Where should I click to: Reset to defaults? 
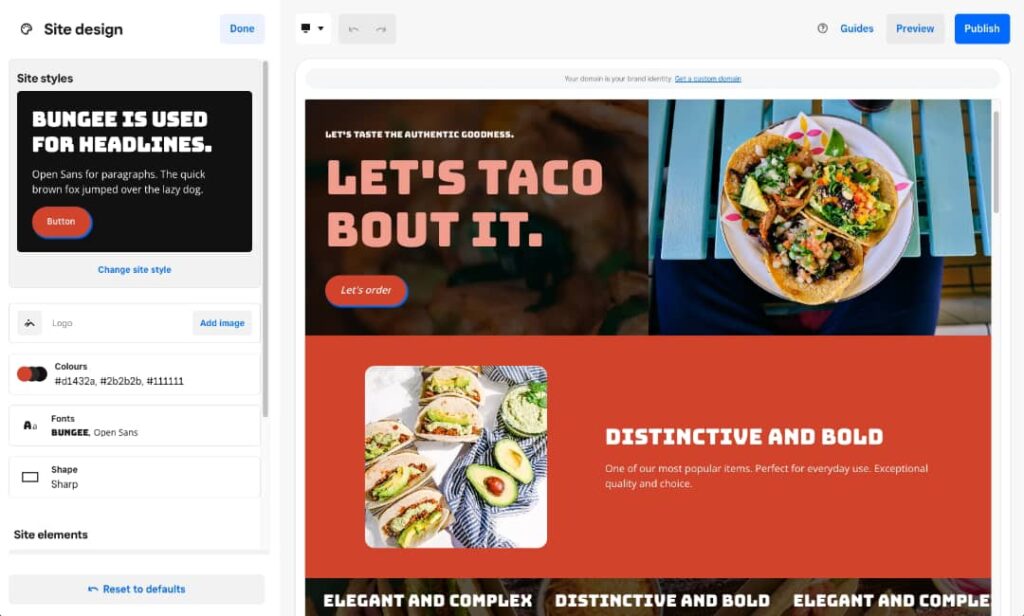coord(136,589)
